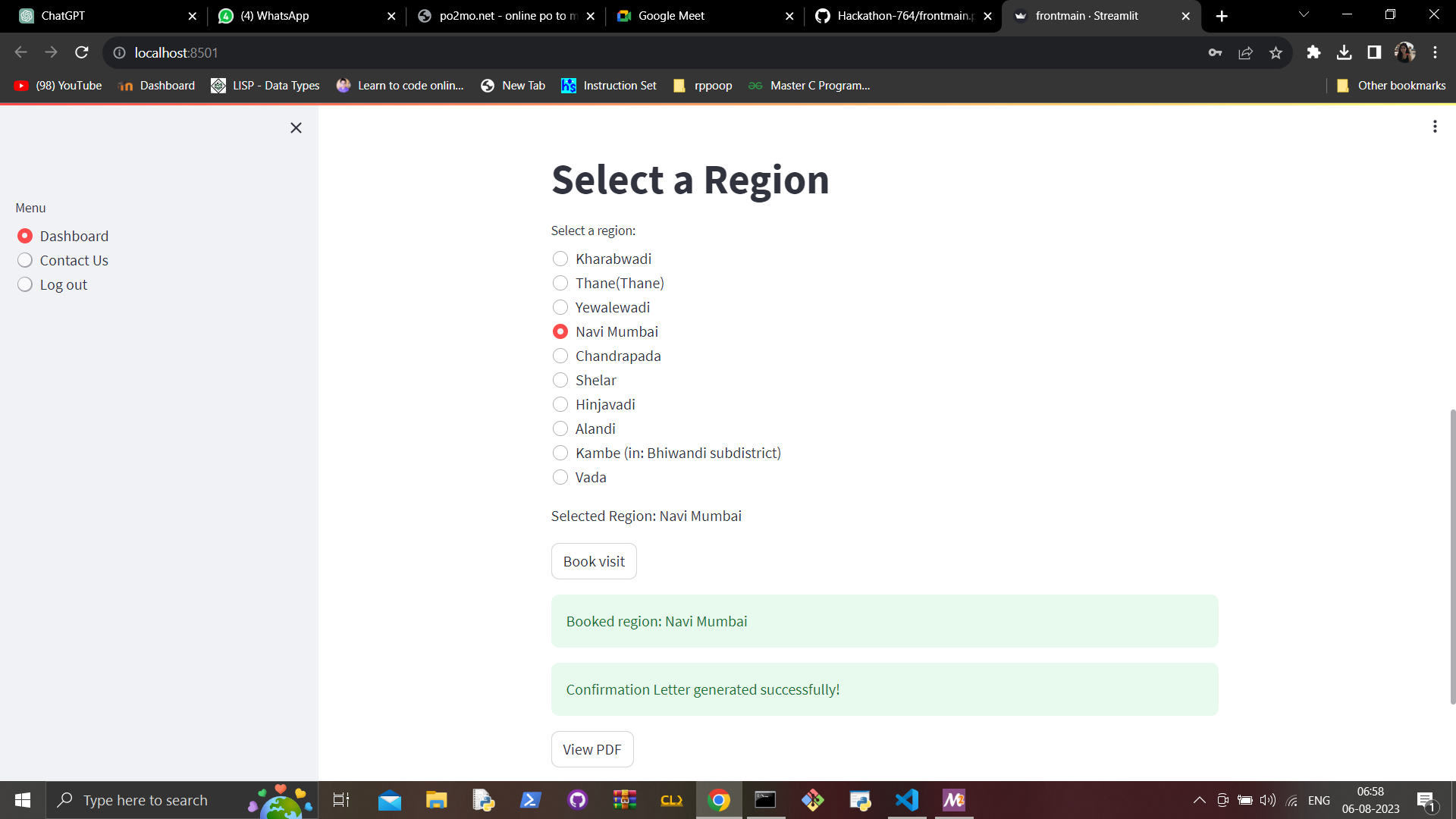The image size is (1456, 819).
Task: Click the View PDF button
Action: click(x=591, y=749)
